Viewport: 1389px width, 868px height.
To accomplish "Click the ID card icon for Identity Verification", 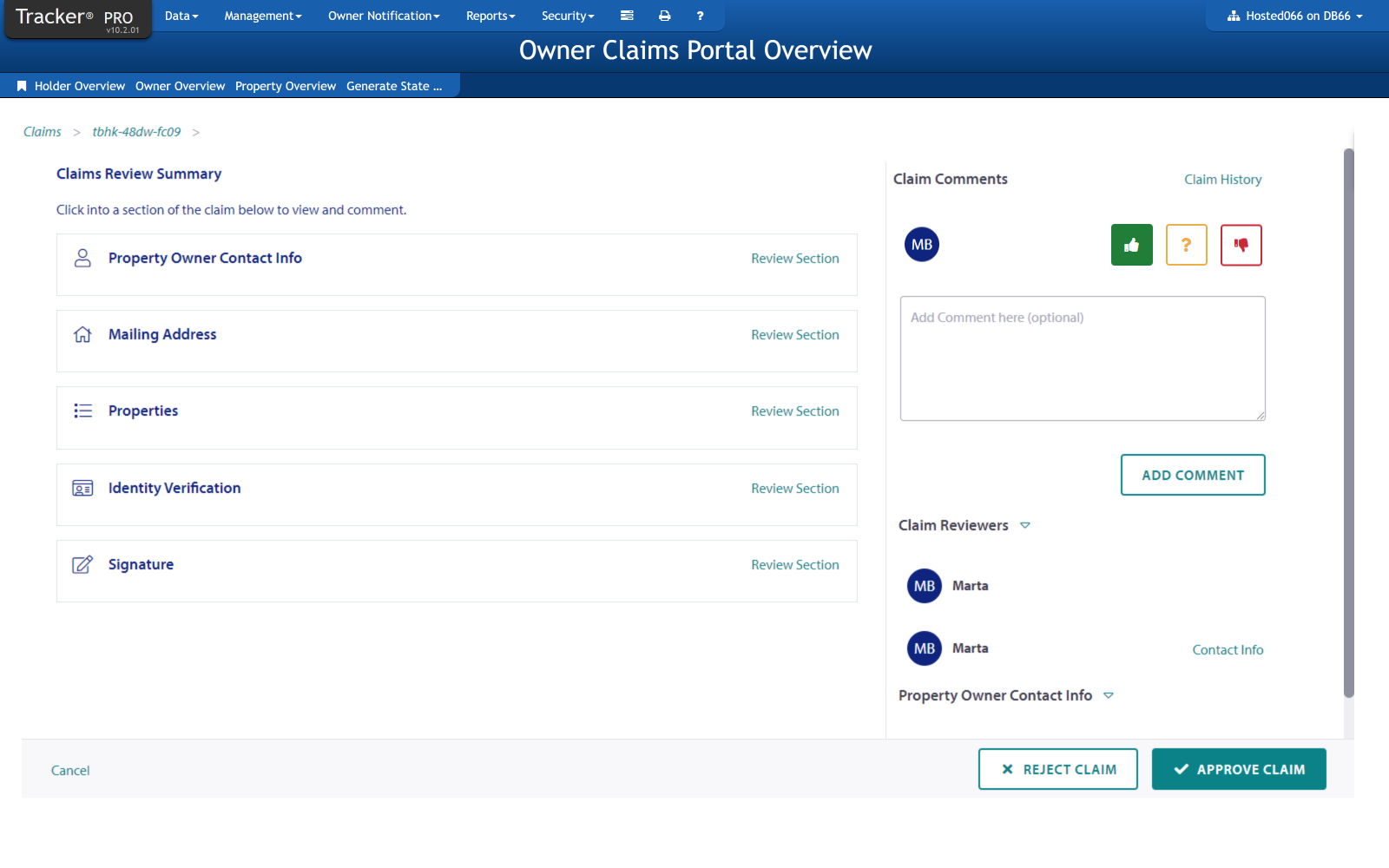I will coord(82,488).
